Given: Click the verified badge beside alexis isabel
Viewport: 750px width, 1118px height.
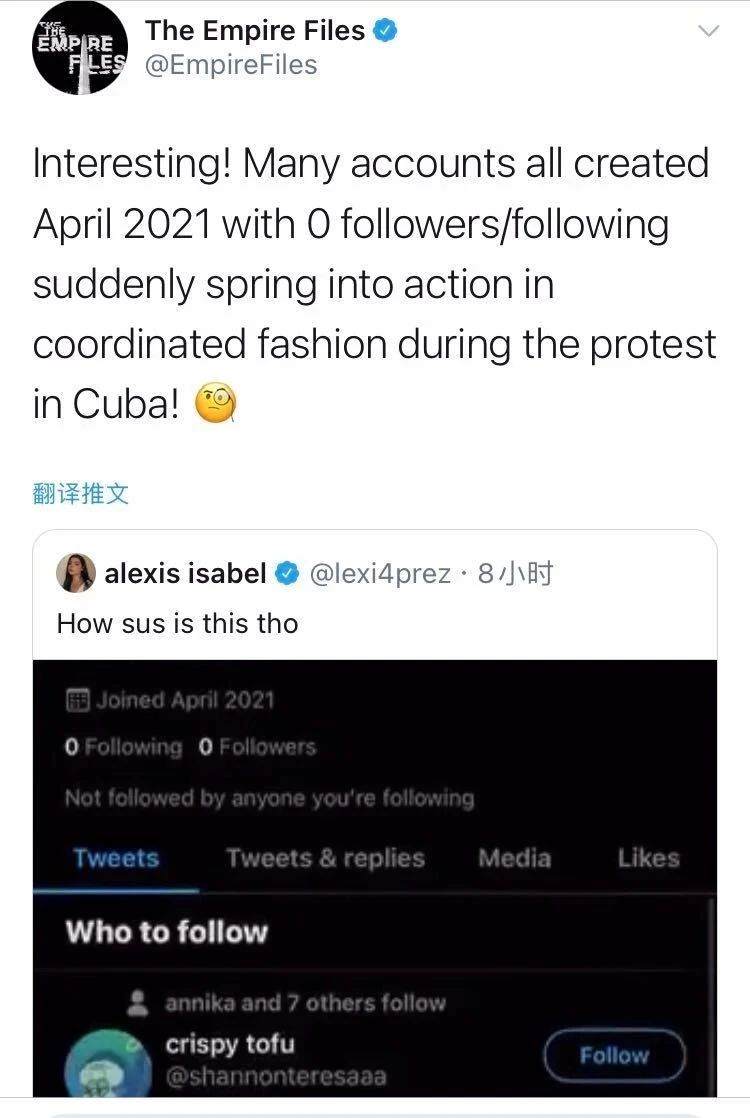Looking at the screenshot, I should pyautogui.click(x=288, y=572).
